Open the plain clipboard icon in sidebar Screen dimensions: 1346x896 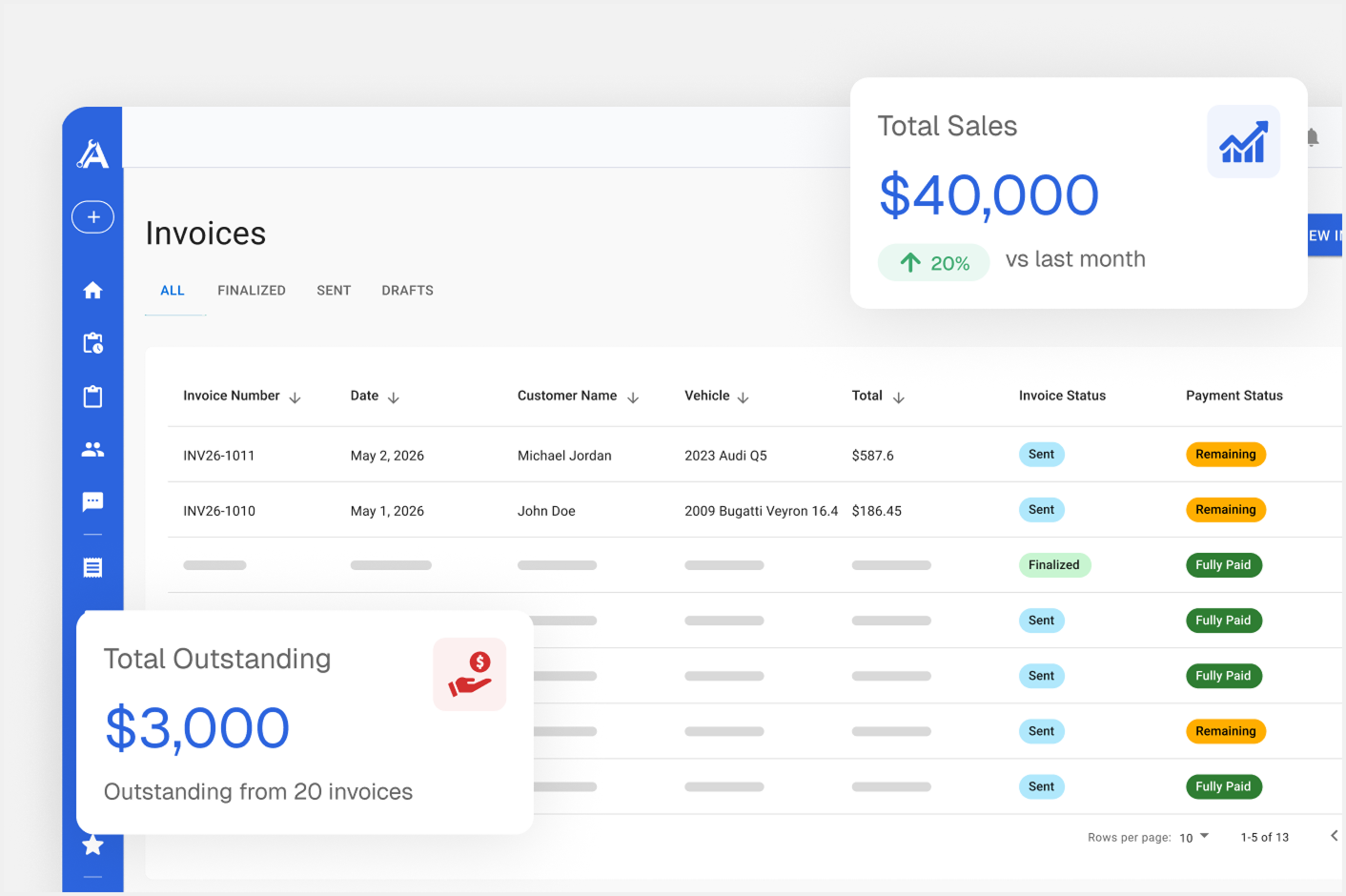pos(92,397)
